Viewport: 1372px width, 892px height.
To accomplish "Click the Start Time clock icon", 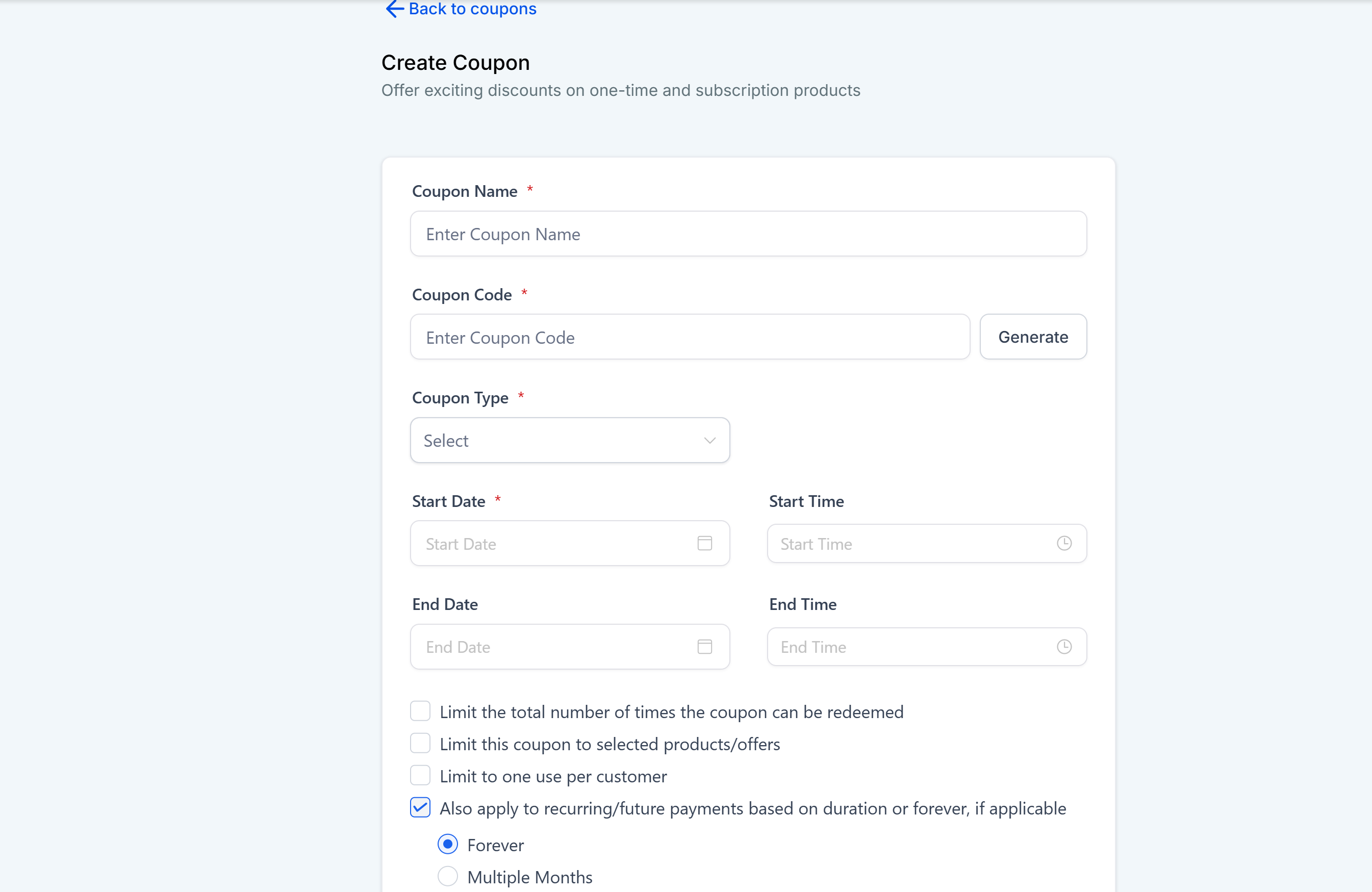I will 1064,543.
